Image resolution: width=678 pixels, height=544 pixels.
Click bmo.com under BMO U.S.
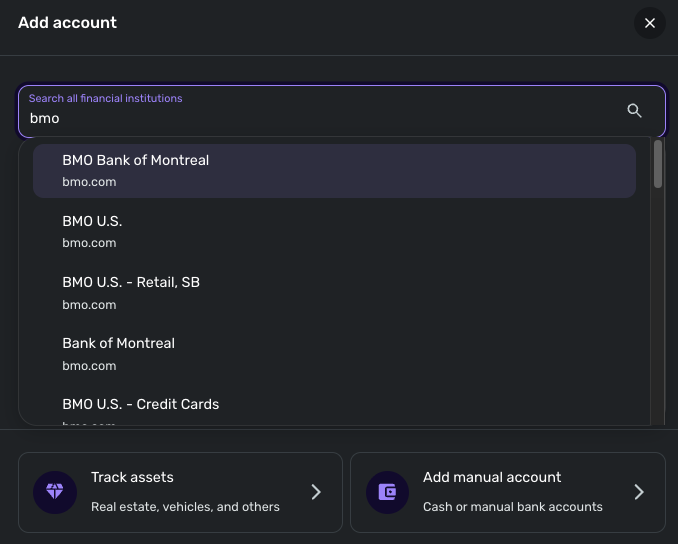[89, 243]
